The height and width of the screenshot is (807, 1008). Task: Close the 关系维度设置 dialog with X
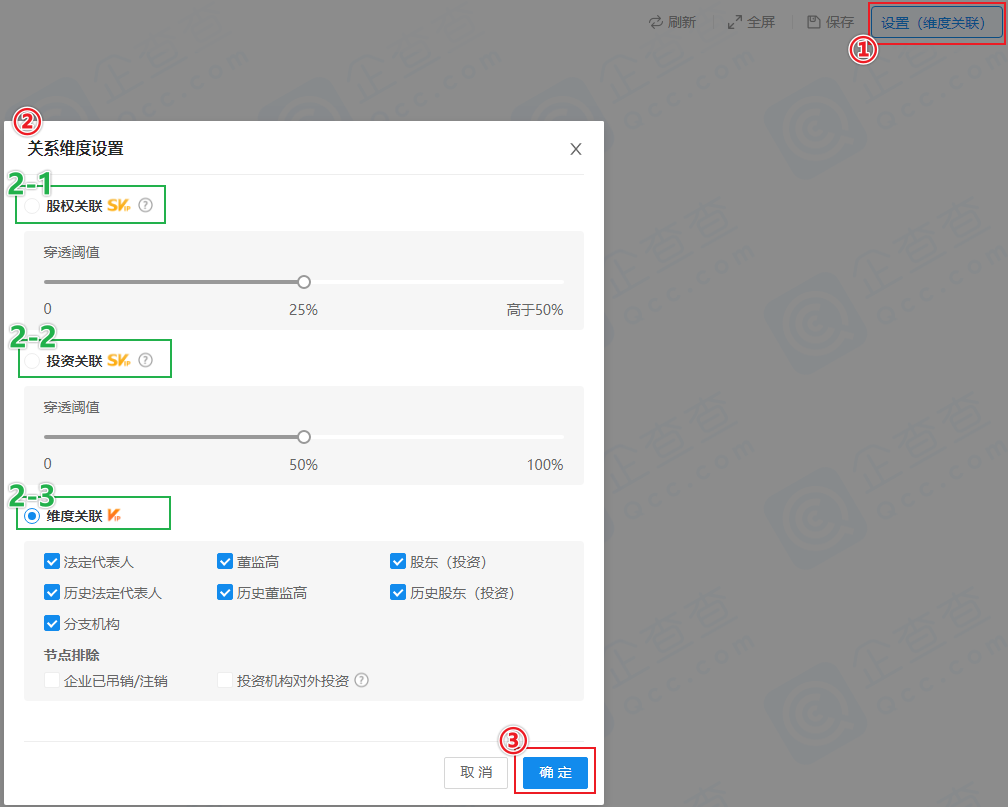click(576, 149)
